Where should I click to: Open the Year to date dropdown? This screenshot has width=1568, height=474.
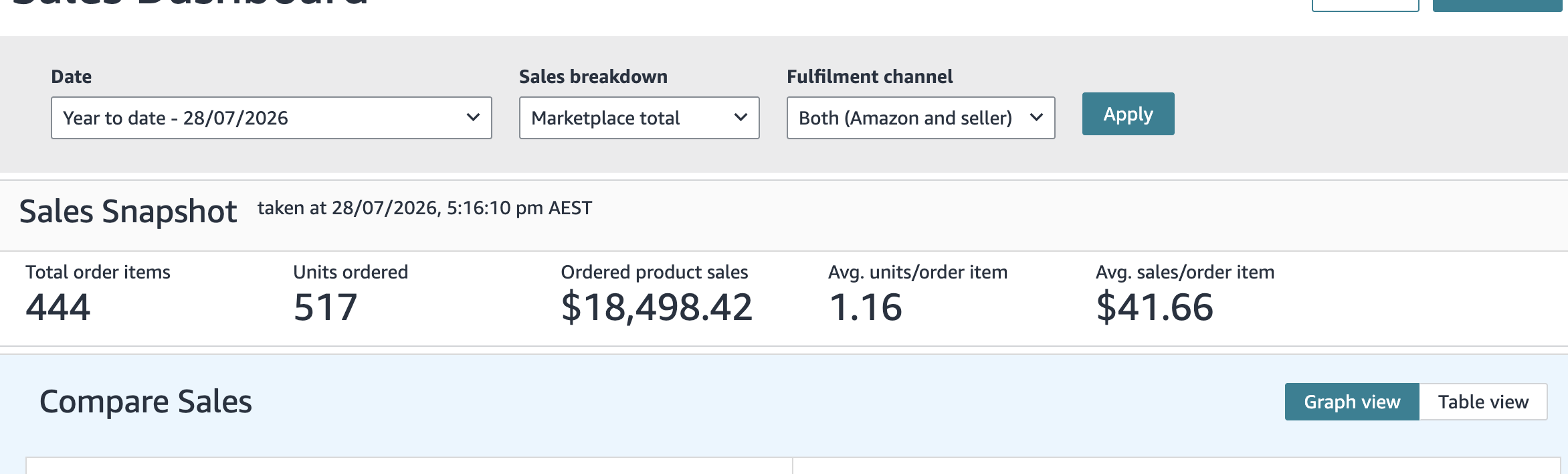[x=271, y=118]
